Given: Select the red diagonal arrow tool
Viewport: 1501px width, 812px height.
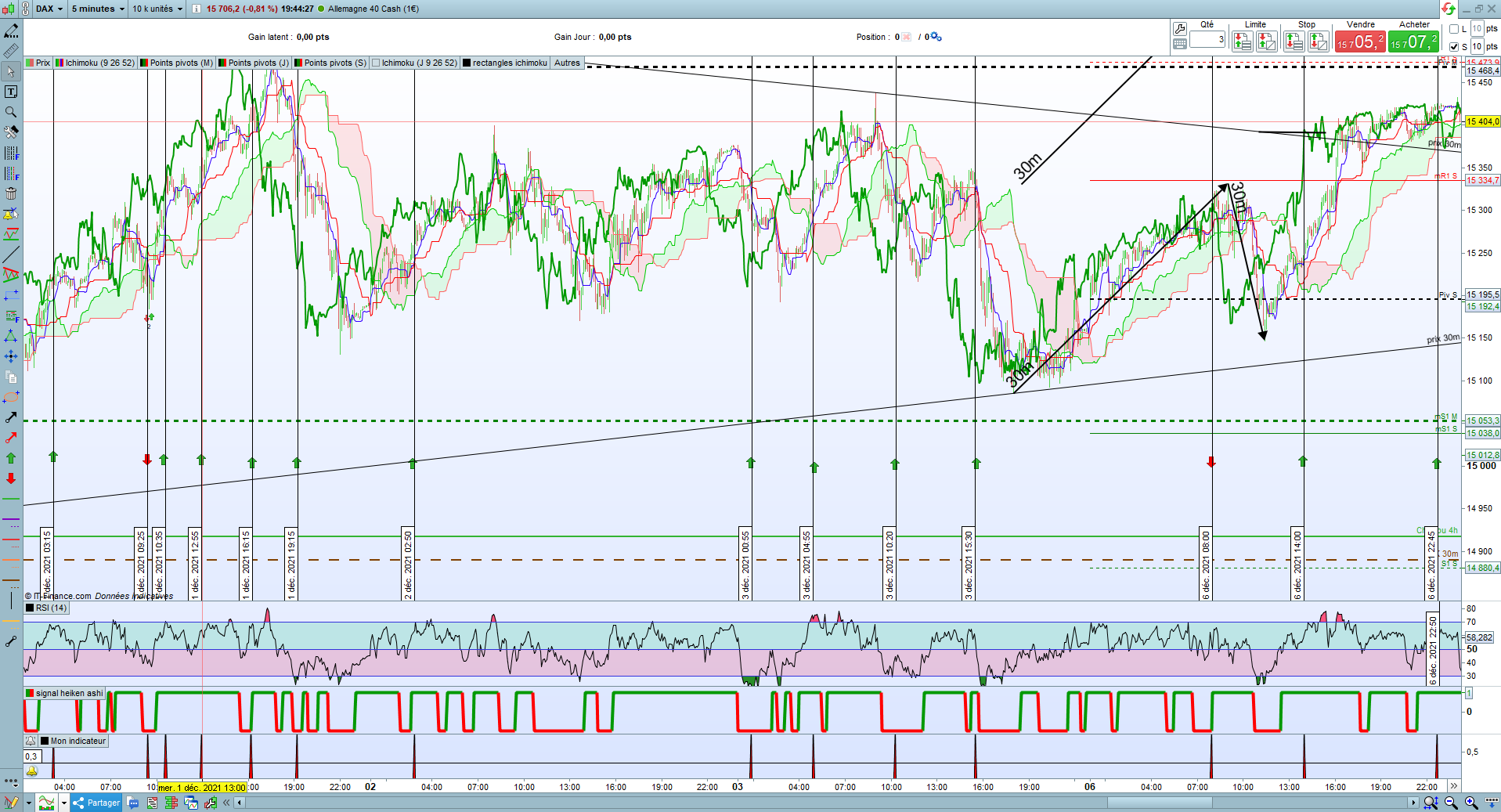Looking at the screenshot, I should [x=11, y=438].
